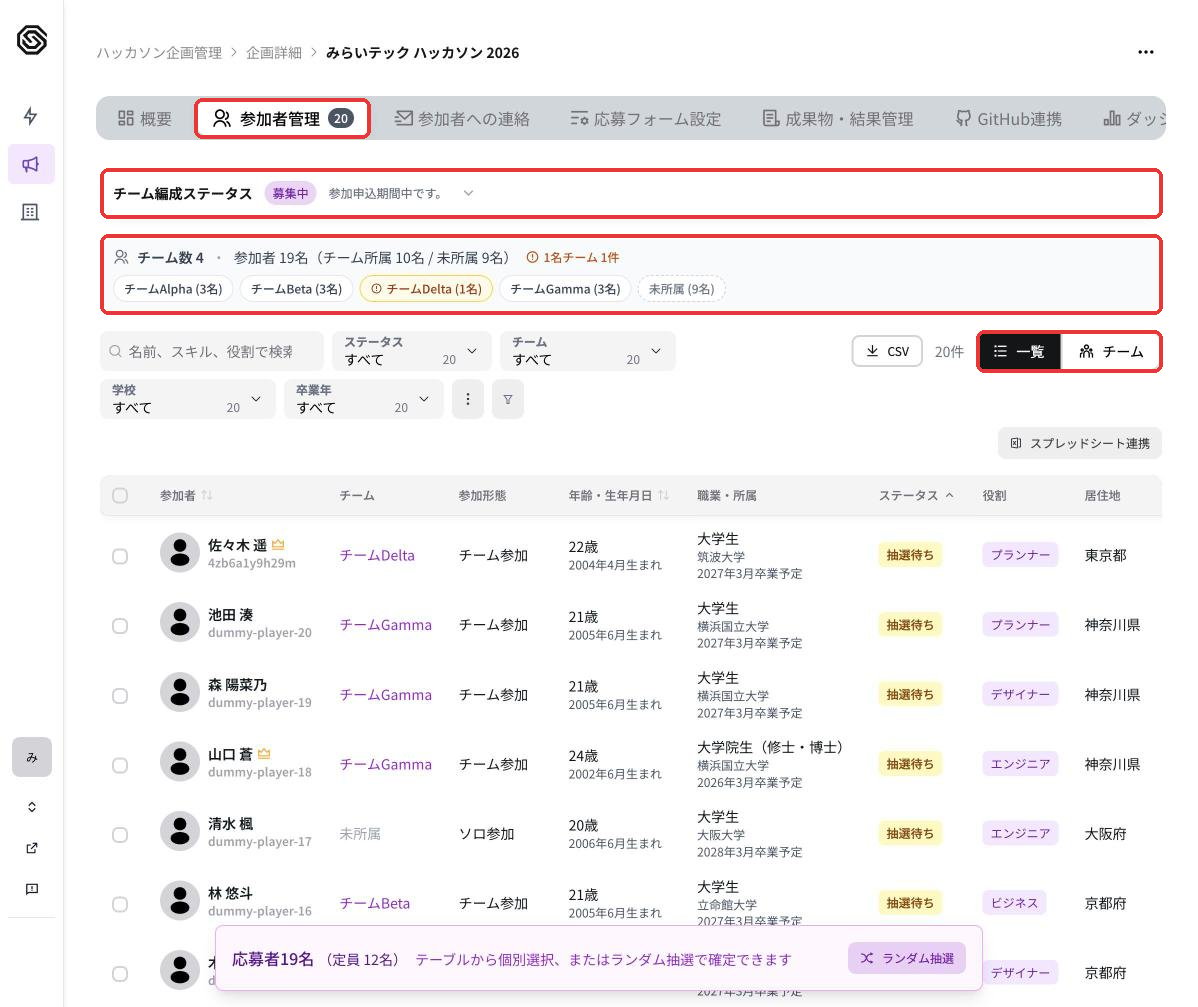
Task: Sort by 参加者 column arrows
Action: pos(207,495)
